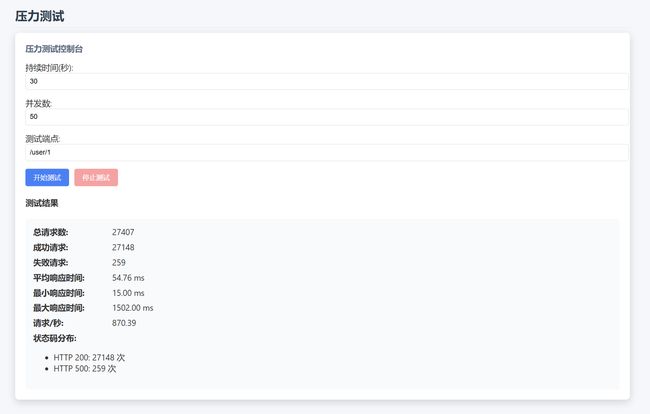Click the 请求/秒 value 870.39

[x=124, y=323]
